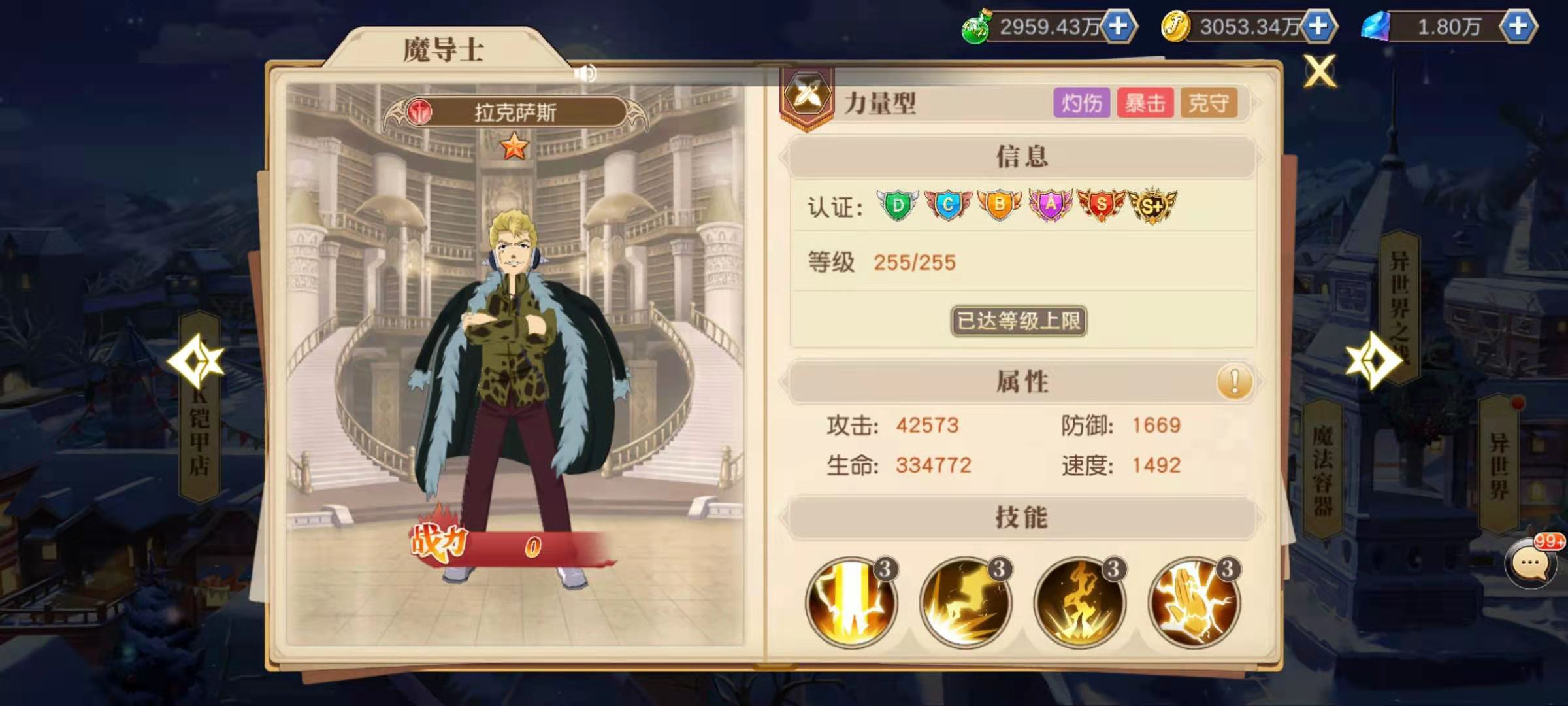Screen dimensions: 1568x706
Task: Open the chat bubble with 99+ badge
Action: point(1531,563)
